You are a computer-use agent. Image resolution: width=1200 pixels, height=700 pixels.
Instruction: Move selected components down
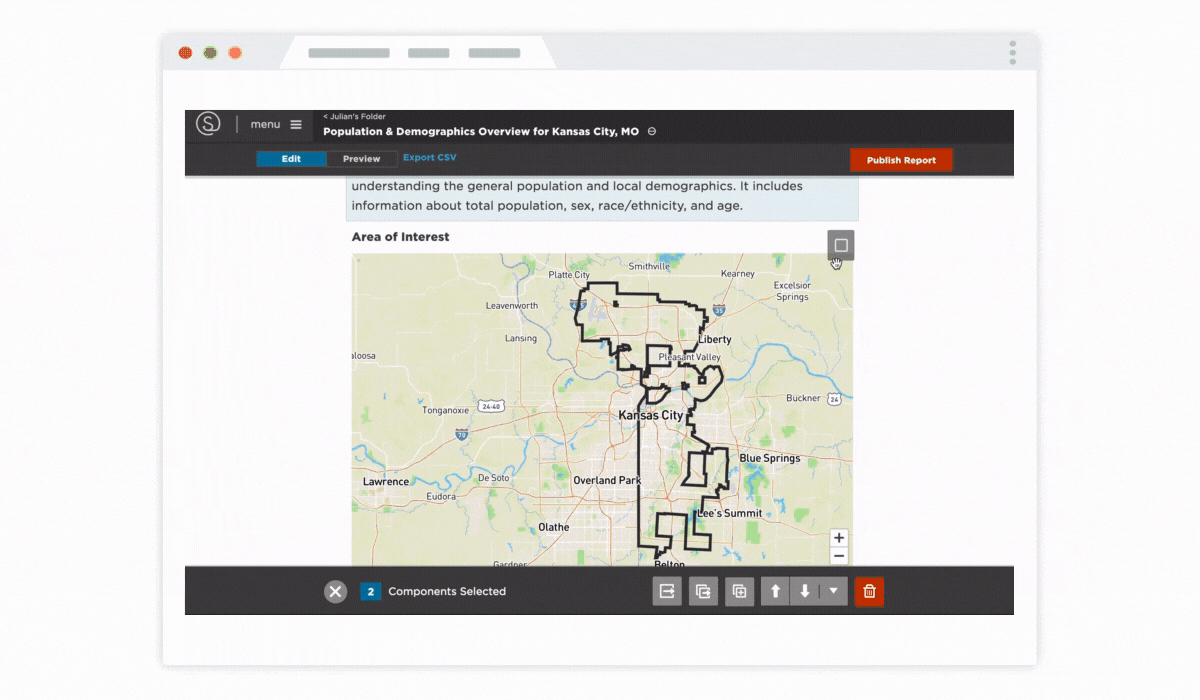pos(804,591)
